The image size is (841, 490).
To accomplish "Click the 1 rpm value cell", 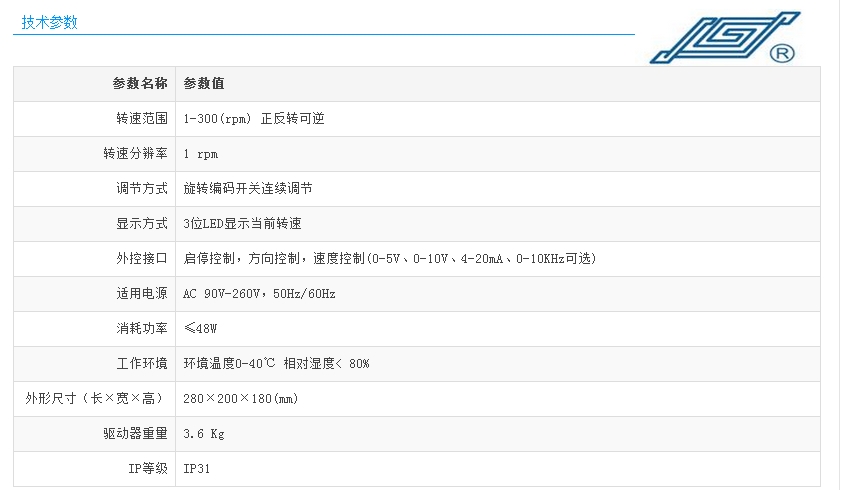I will coord(200,154).
